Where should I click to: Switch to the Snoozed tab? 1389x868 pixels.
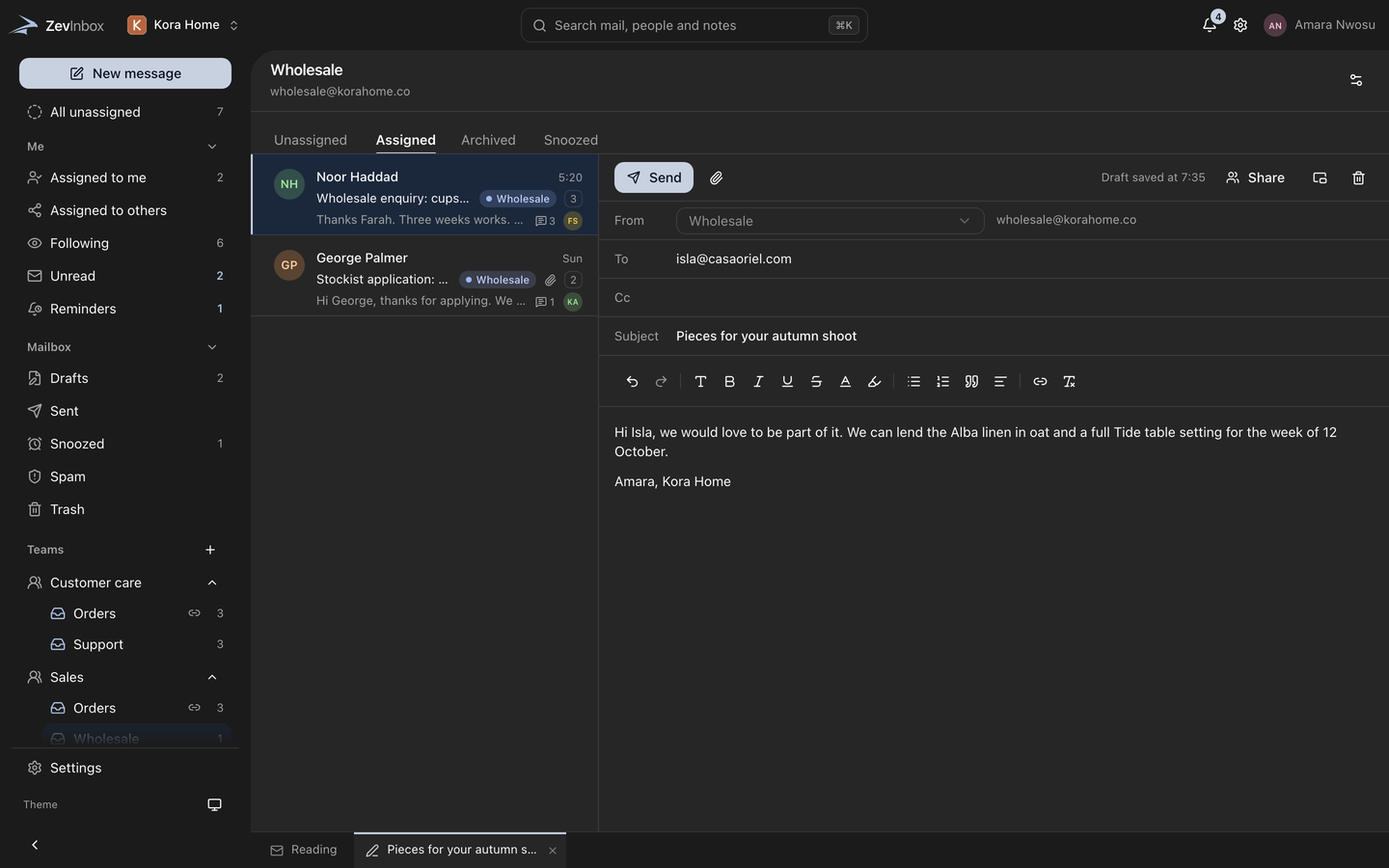571,140
